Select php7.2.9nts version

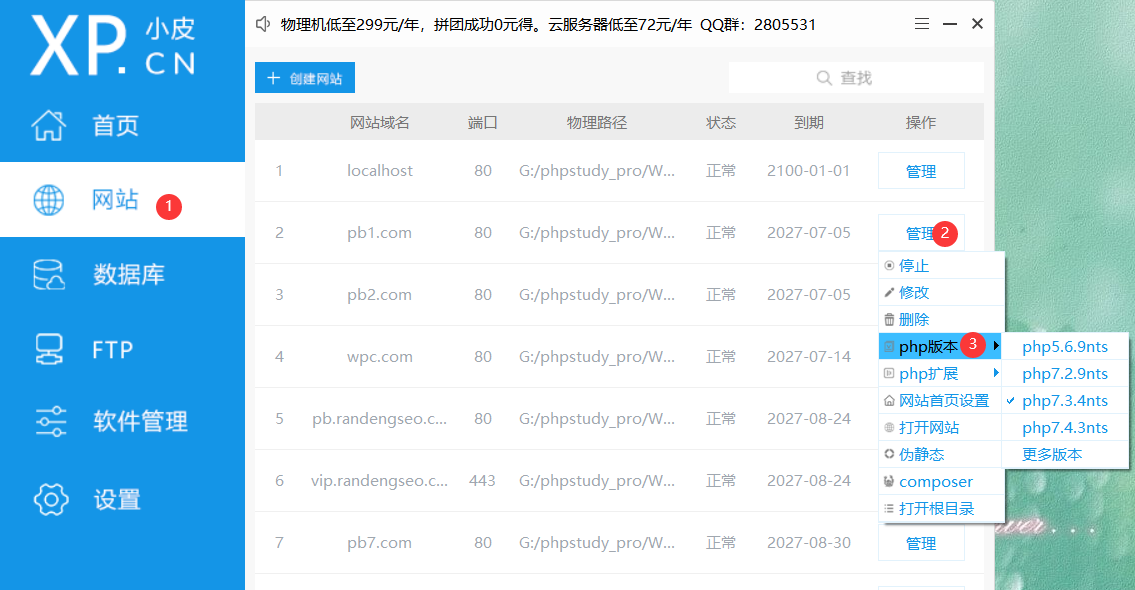1065,374
